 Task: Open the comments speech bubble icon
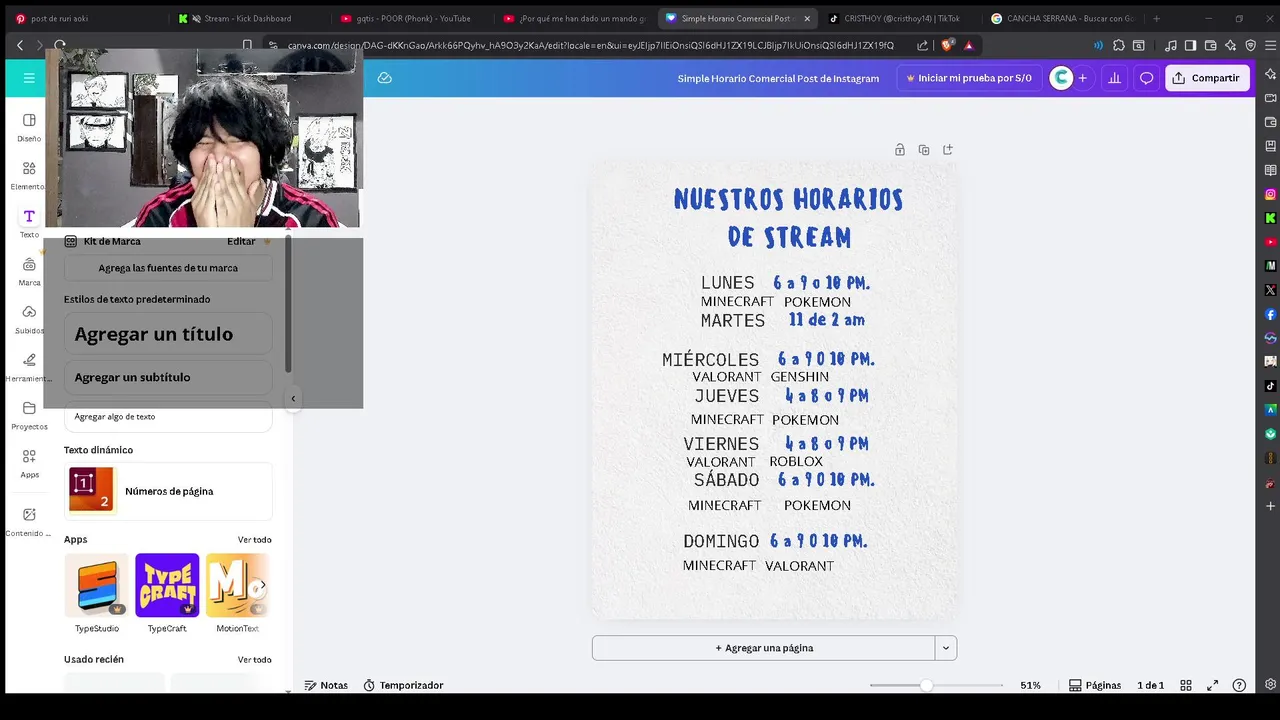click(x=1147, y=78)
